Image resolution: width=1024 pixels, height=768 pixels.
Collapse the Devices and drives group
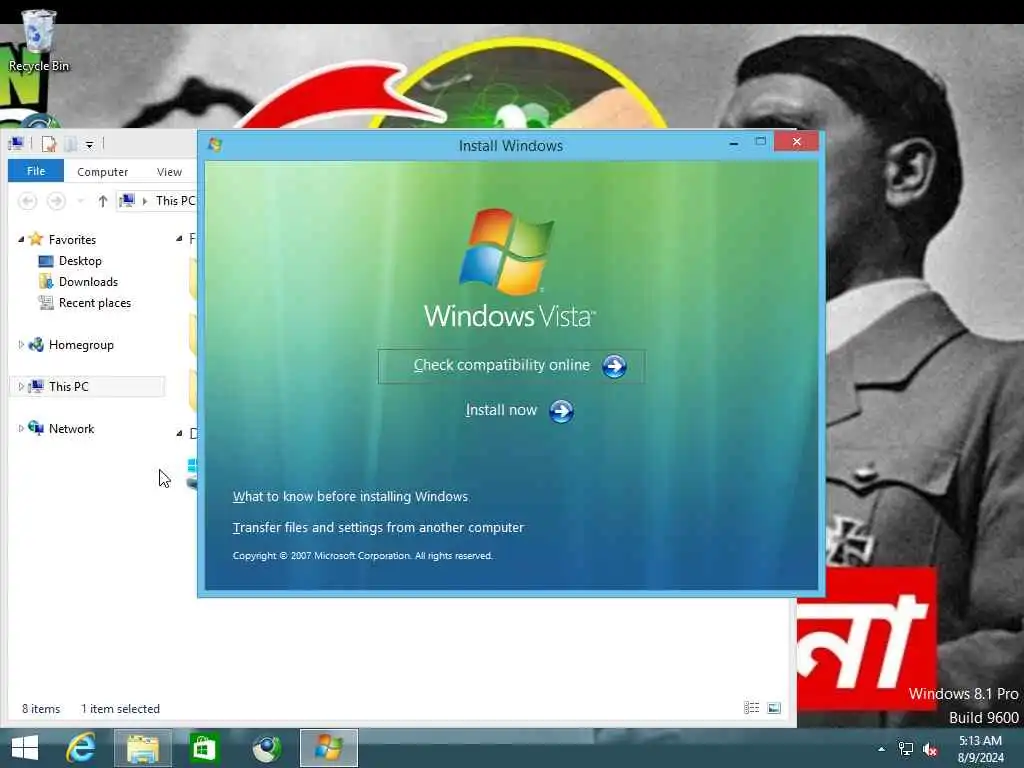(x=179, y=433)
